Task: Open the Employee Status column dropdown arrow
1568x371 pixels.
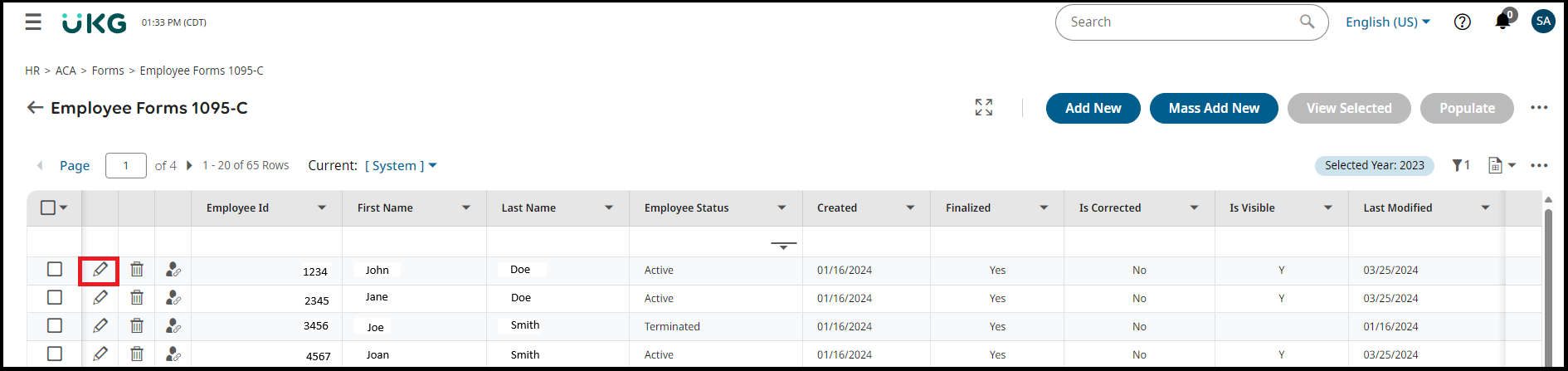Action: pyautogui.click(x=782, y=207)
